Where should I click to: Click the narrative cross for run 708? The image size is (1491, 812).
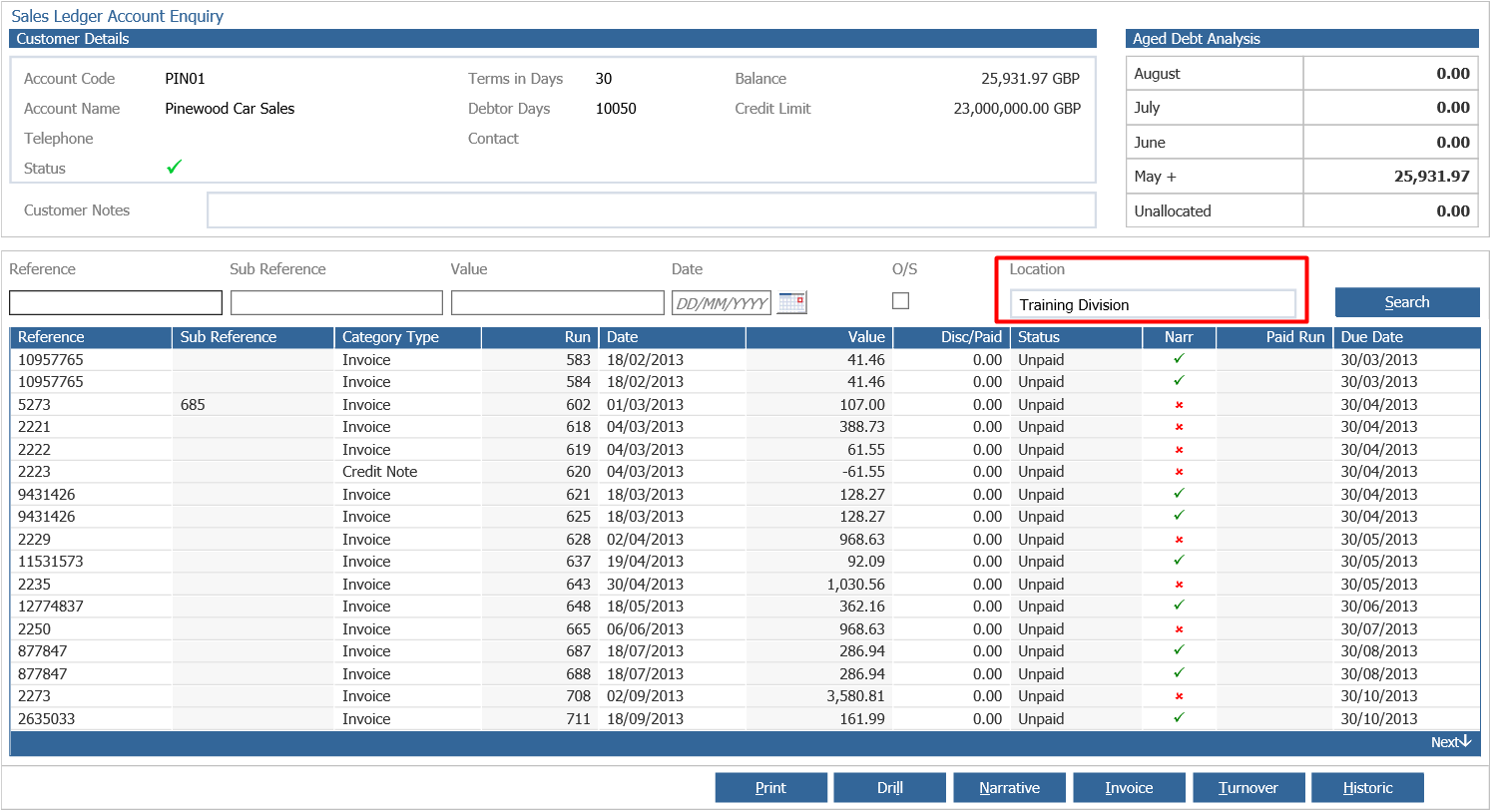(1179, 696)
